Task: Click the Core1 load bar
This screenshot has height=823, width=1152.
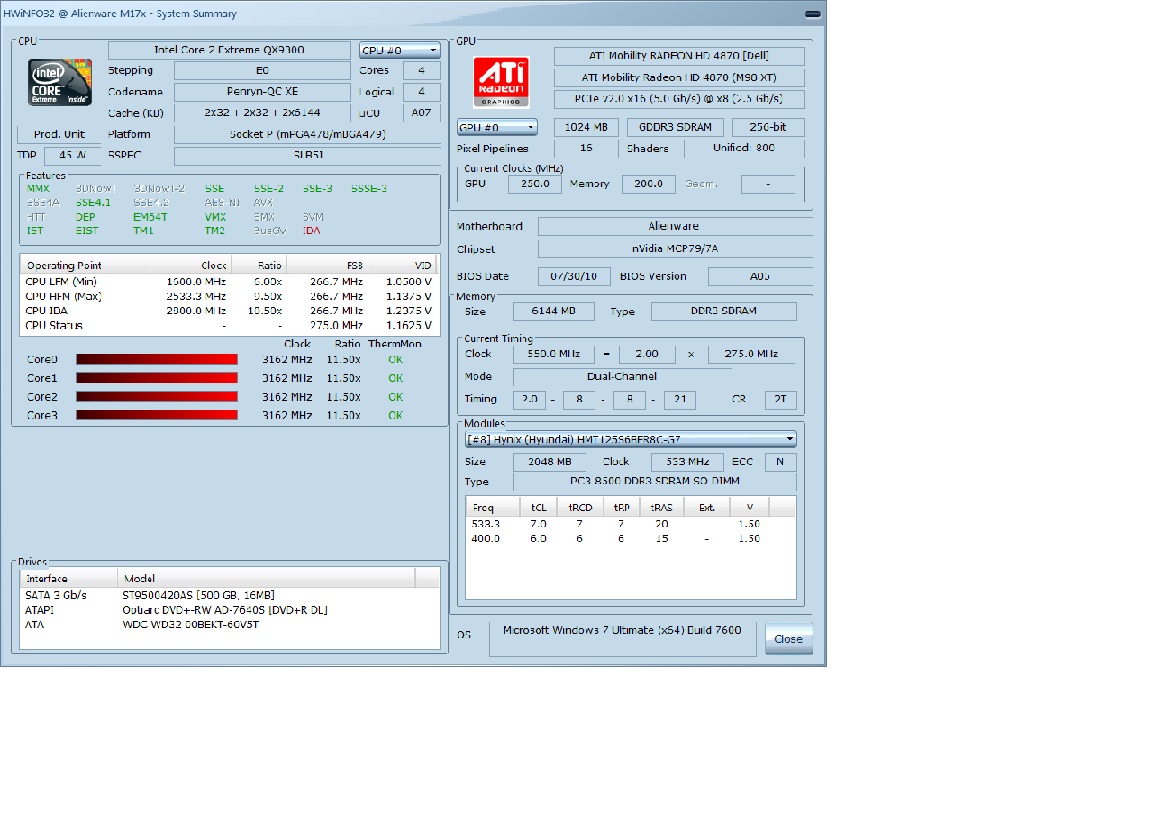Action: pyautogui.click(x=157, y=378)
